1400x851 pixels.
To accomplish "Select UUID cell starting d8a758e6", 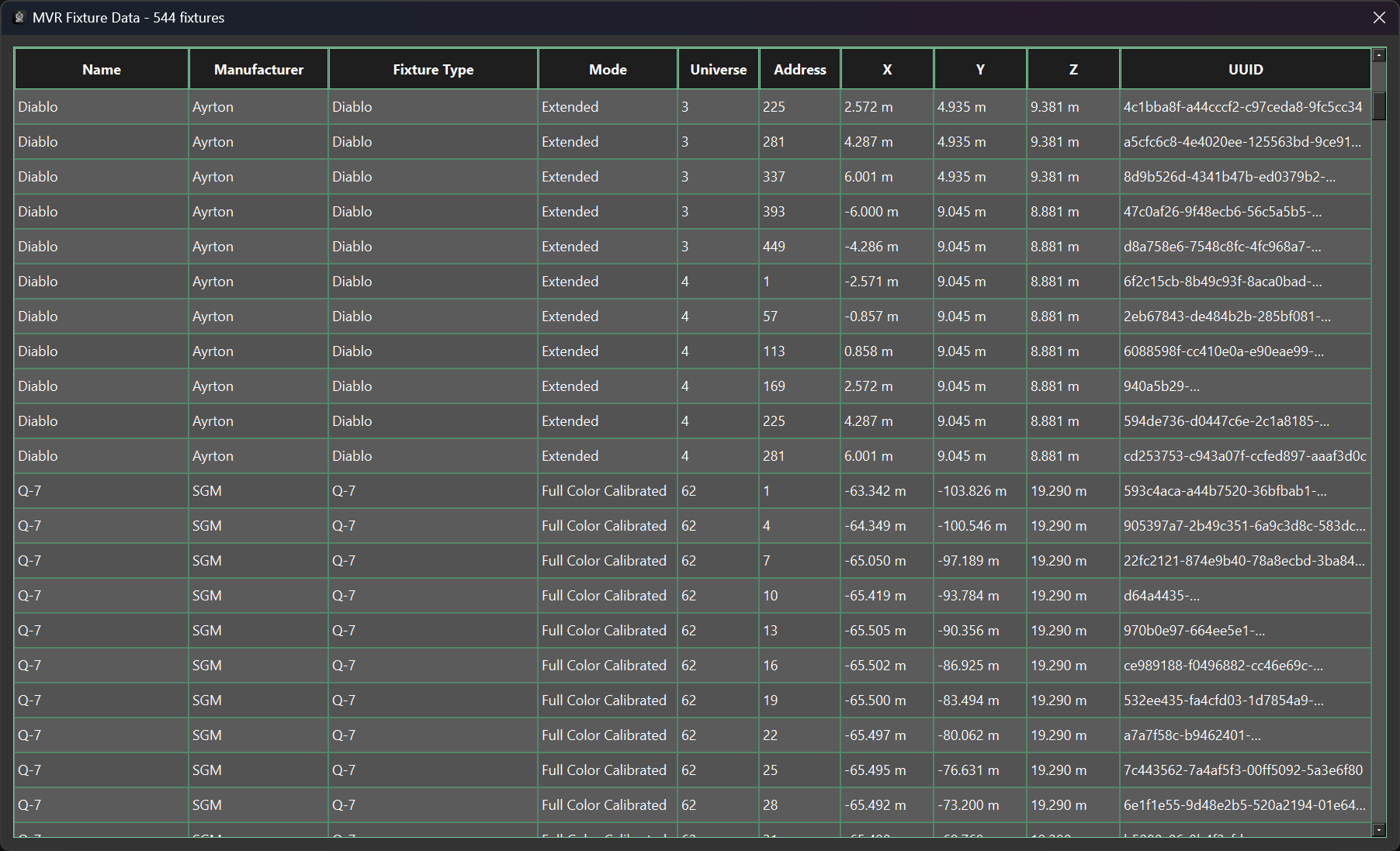I will [x=1246, y=247].
